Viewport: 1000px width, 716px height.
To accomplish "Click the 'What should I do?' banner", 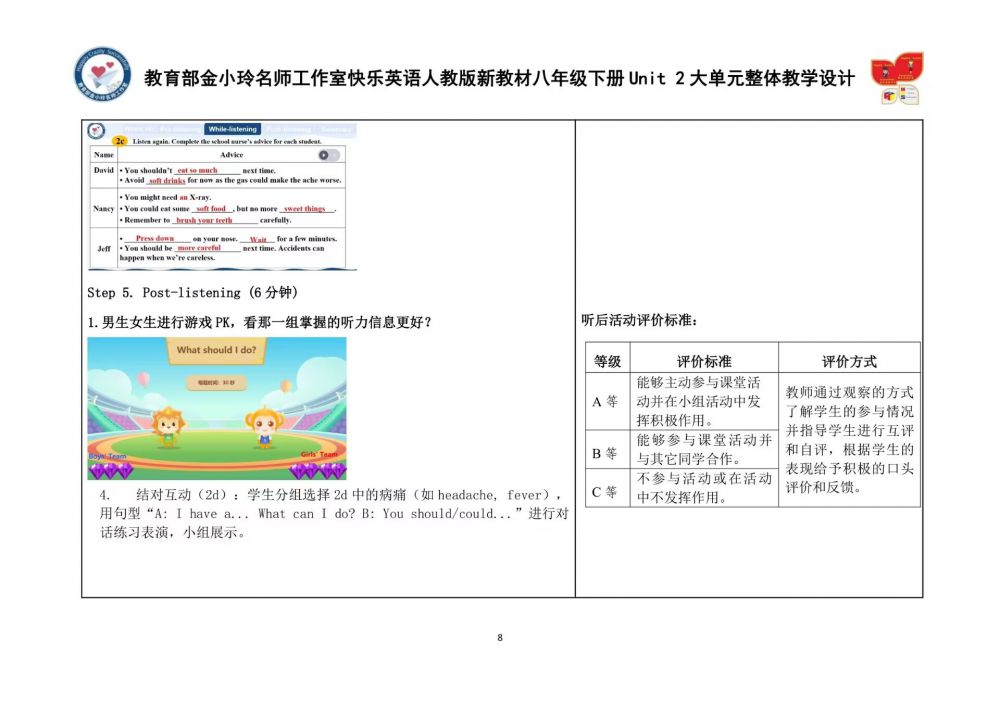I will coord(216,350).
